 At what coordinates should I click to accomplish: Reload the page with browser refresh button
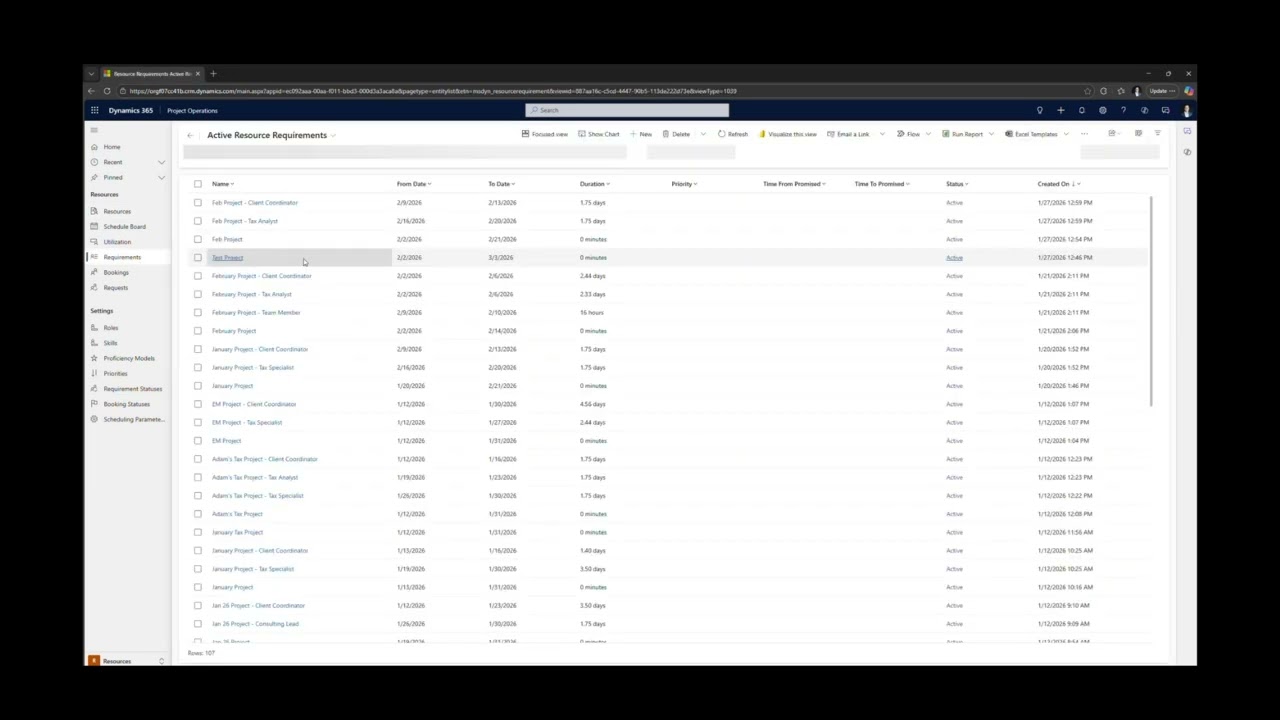tap(107, 91)
